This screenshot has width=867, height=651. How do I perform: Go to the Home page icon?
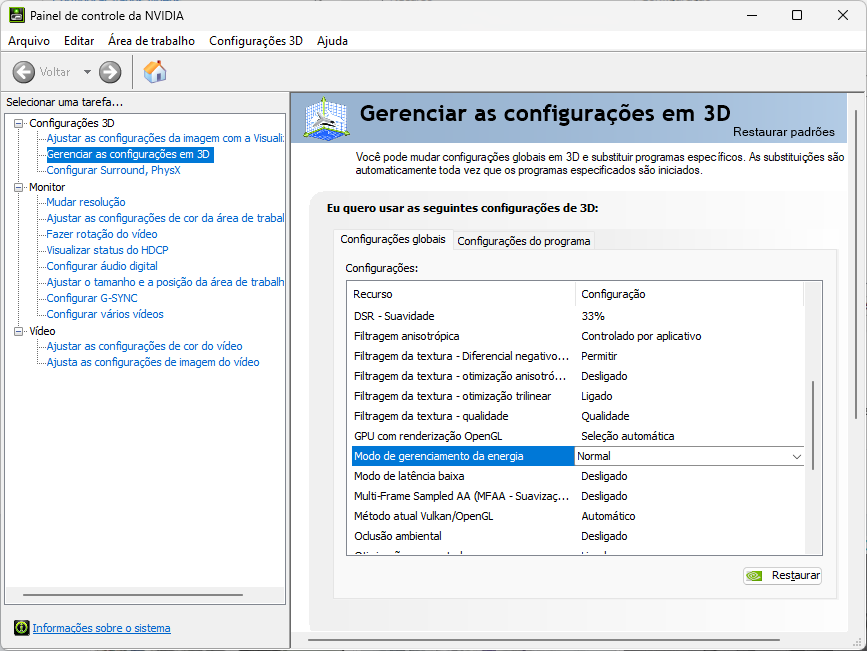point(155,71)
